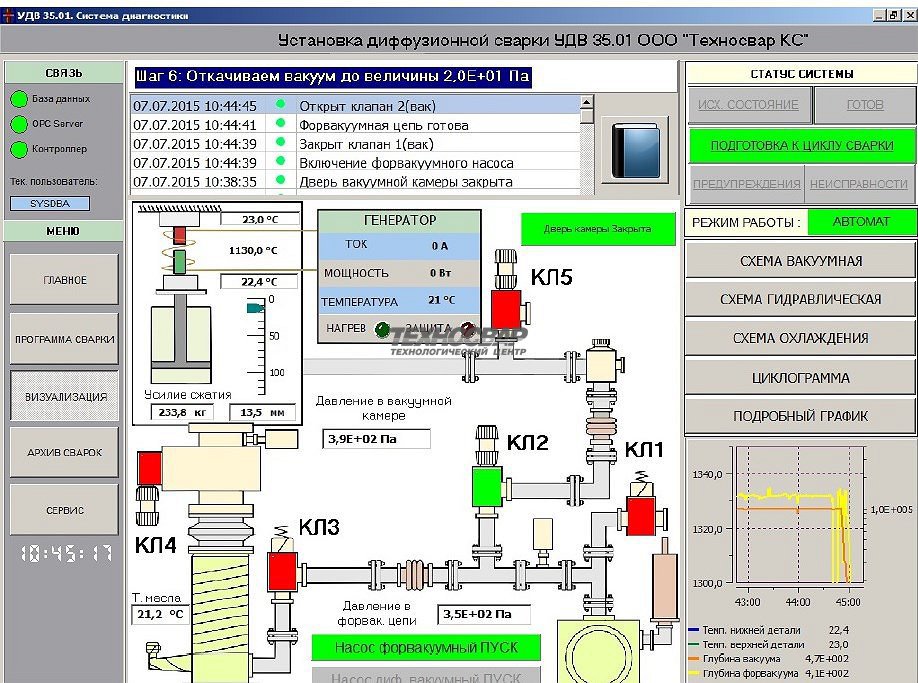This screenshot has height=683, width=918.
Task: Click compression force value 233,8 кг
Action: coord(182,412)
